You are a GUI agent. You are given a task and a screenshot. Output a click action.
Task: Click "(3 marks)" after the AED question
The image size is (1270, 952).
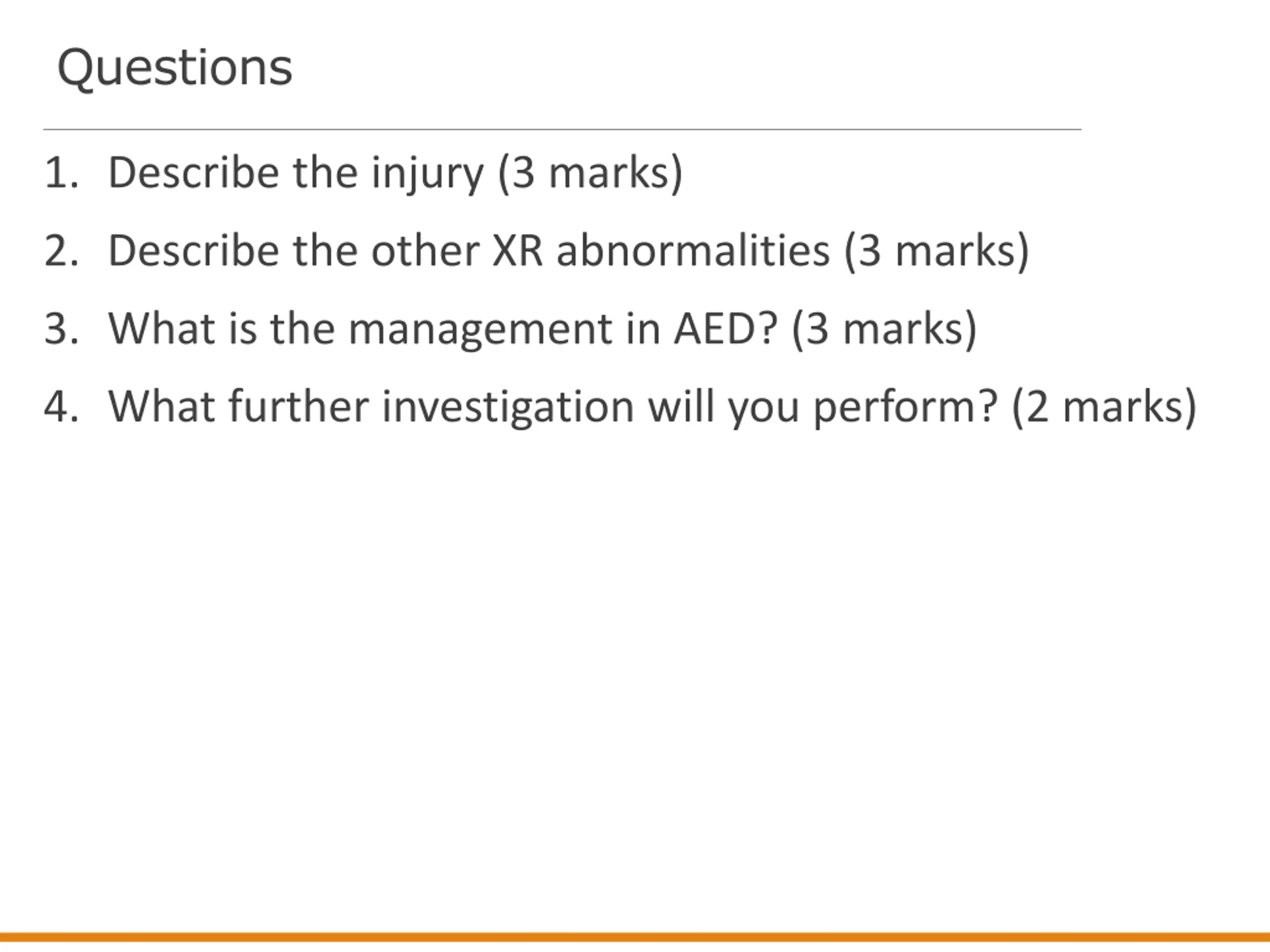[x=884, y=329]
